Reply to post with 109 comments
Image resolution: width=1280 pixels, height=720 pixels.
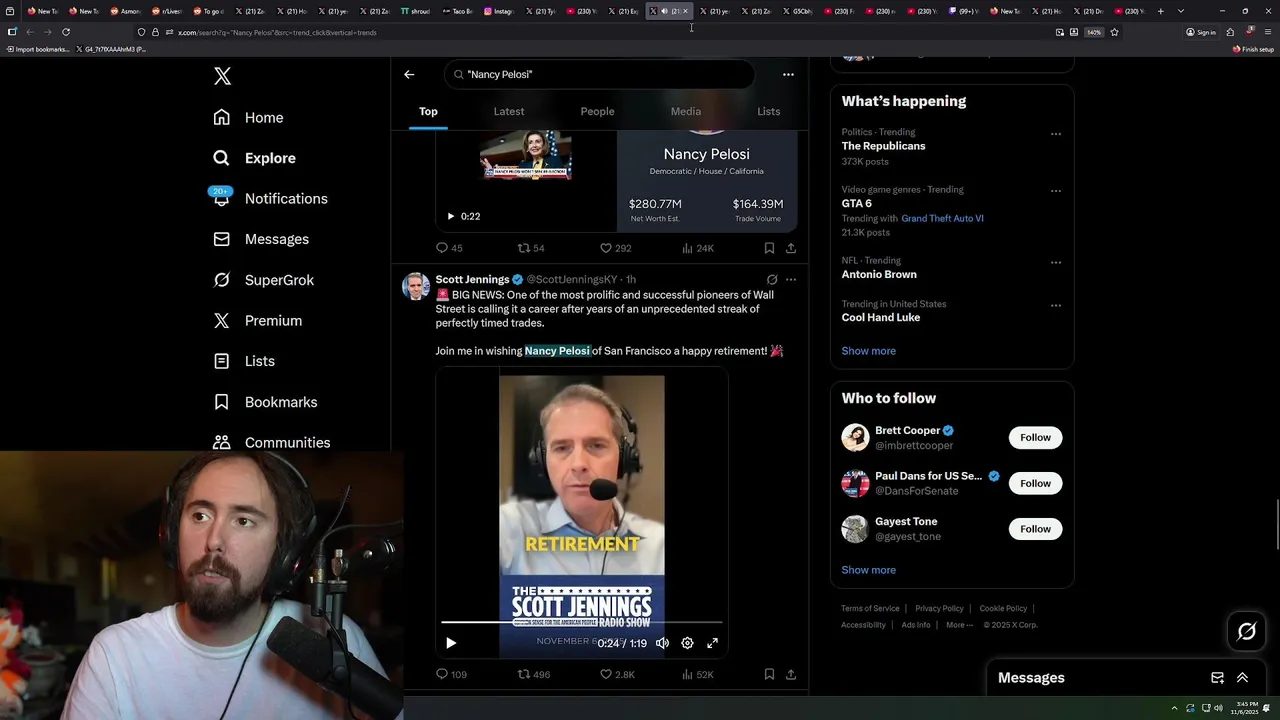pyautogui.click(x=451, y=674)
